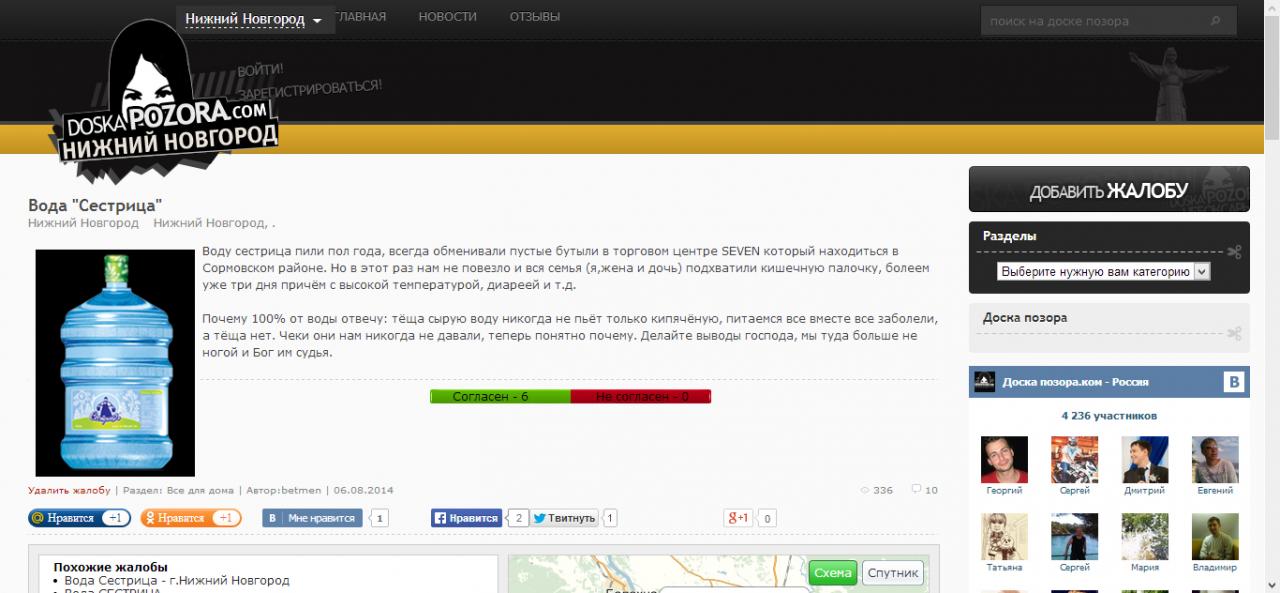1280x593 pixels.
Task: Click the scissors icon in Разделы panel
Action: (1234, 251)
